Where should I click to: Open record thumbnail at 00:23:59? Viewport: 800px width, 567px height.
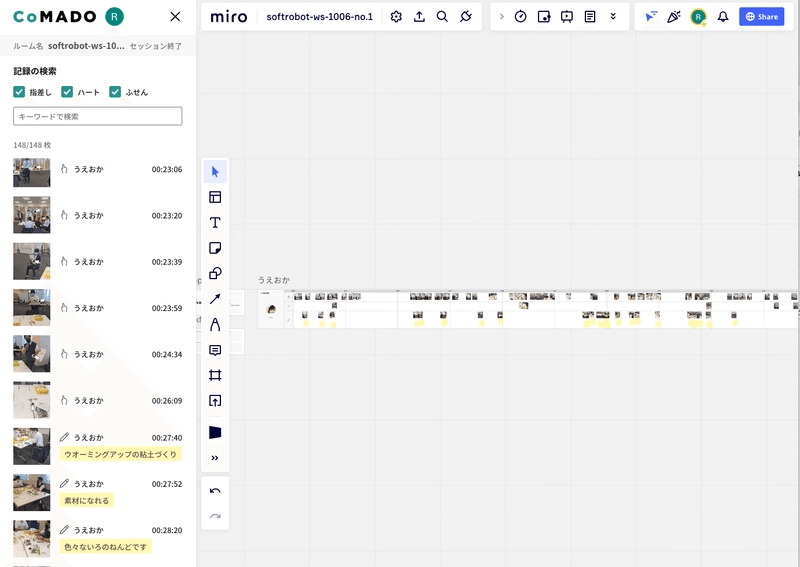[32, 308]
